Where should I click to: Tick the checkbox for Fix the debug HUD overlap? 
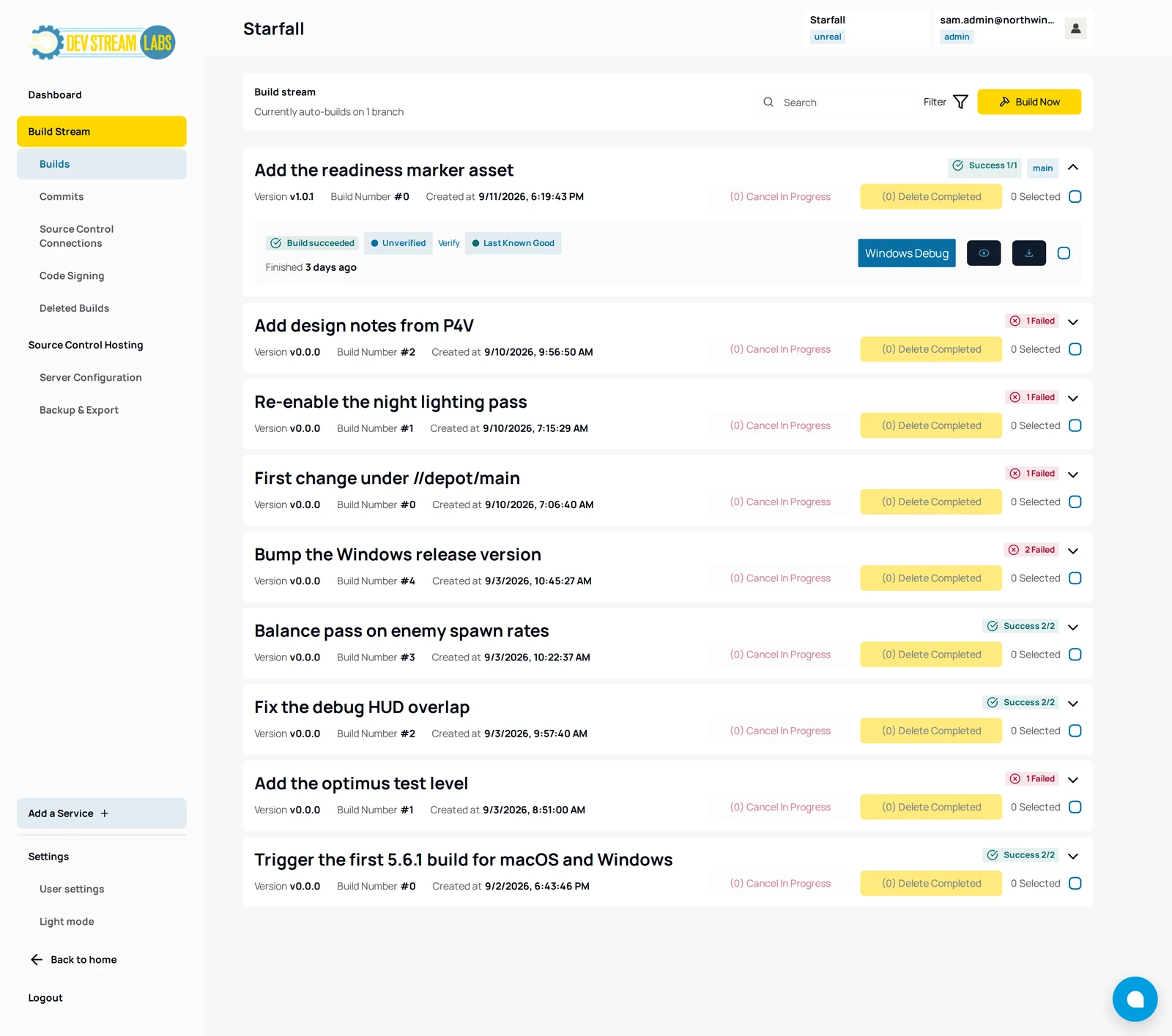point(1075,731)
